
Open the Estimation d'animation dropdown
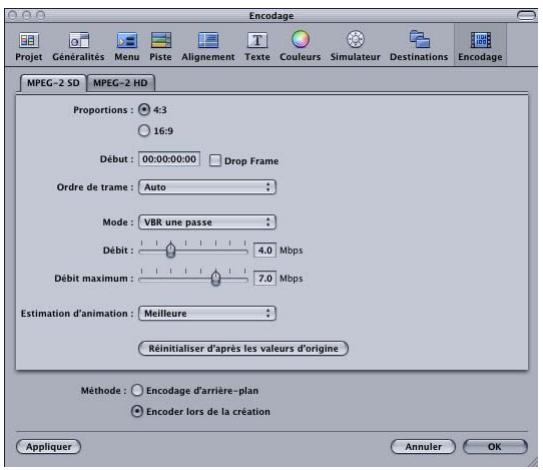(207, 313)
